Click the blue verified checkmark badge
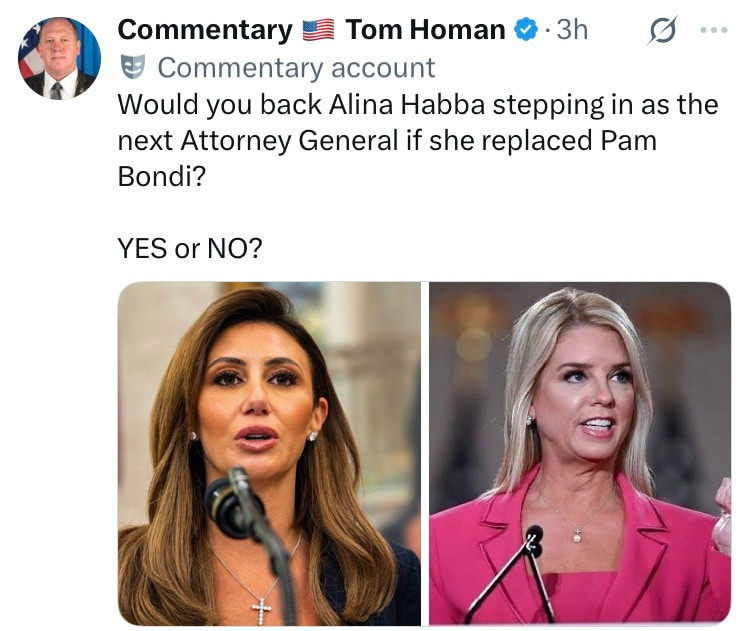 click(x=526, y=30)
